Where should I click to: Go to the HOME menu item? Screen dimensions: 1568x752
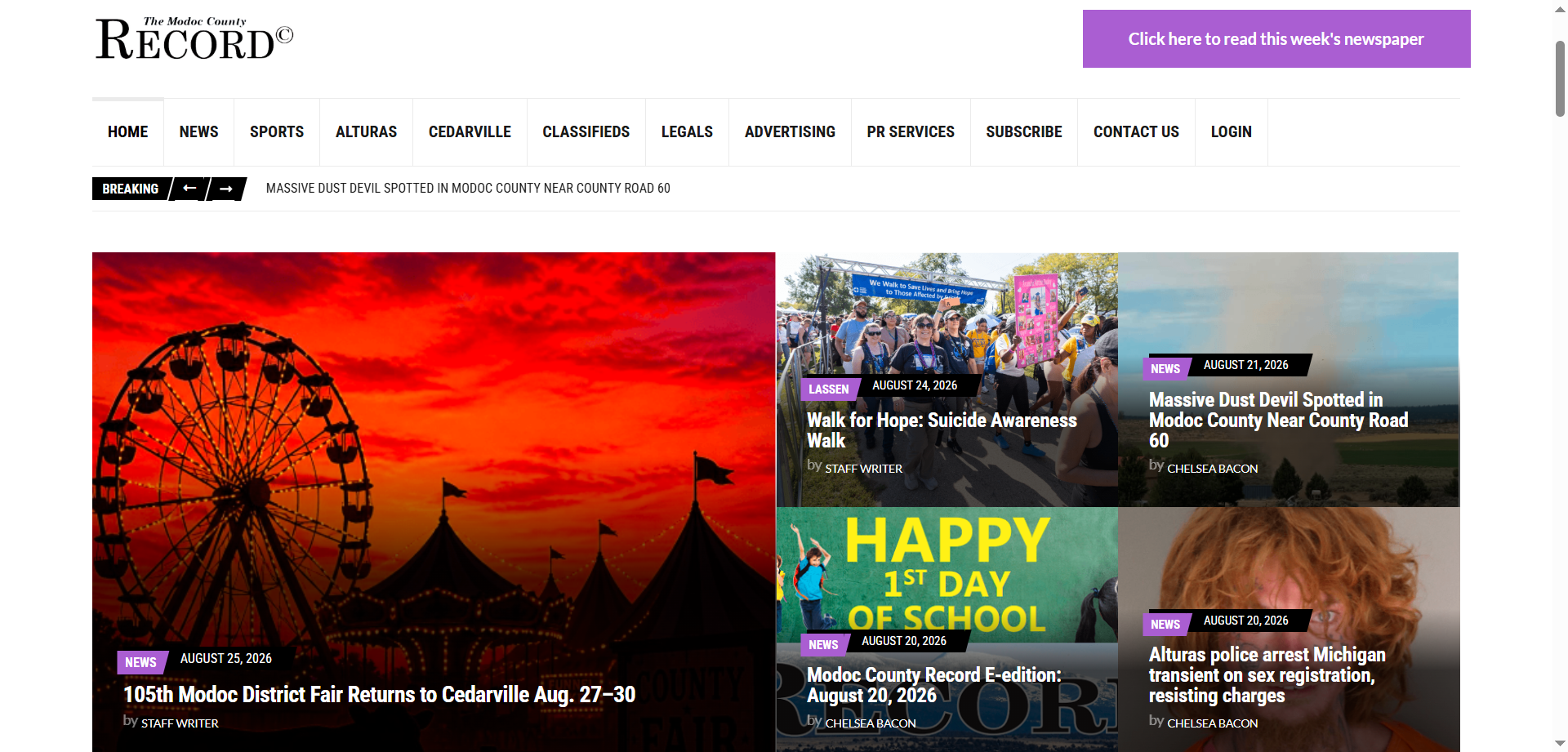(128, 132)
